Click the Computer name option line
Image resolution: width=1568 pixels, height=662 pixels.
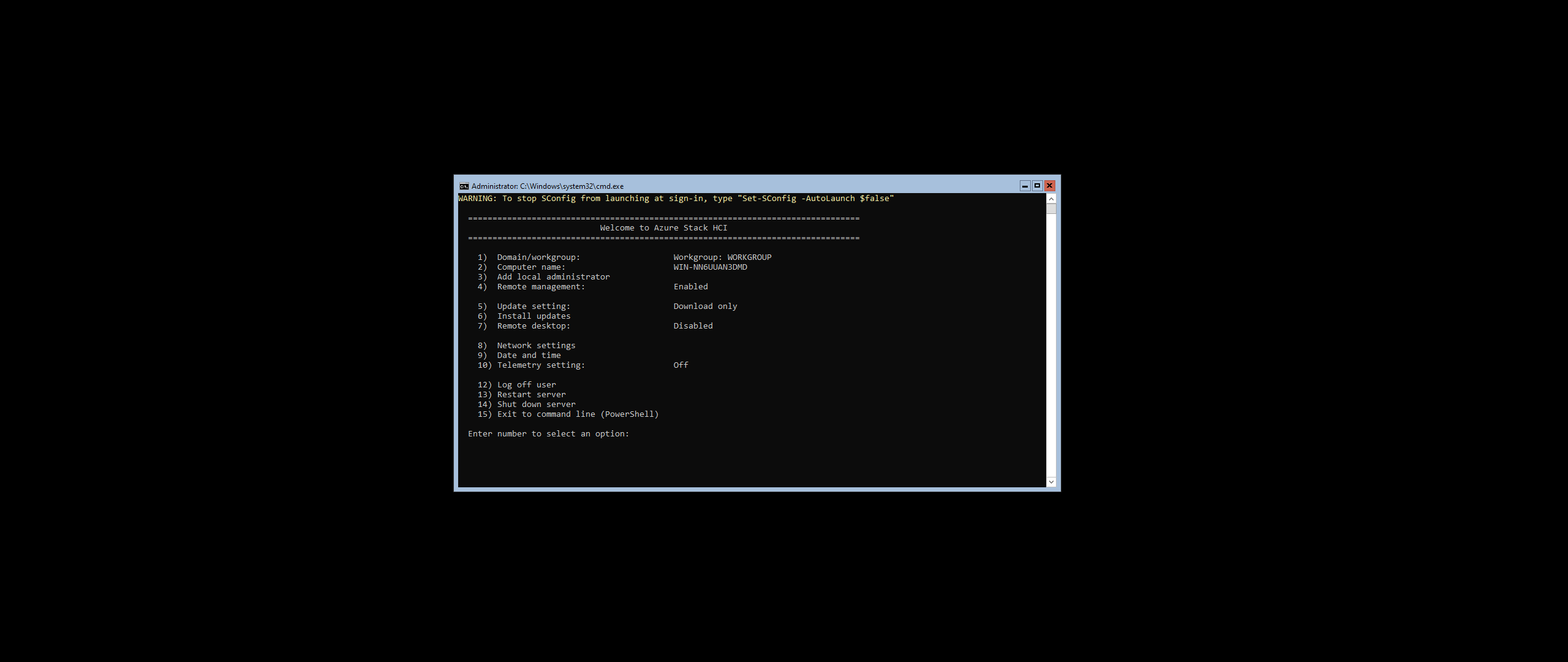coord(530,267)
